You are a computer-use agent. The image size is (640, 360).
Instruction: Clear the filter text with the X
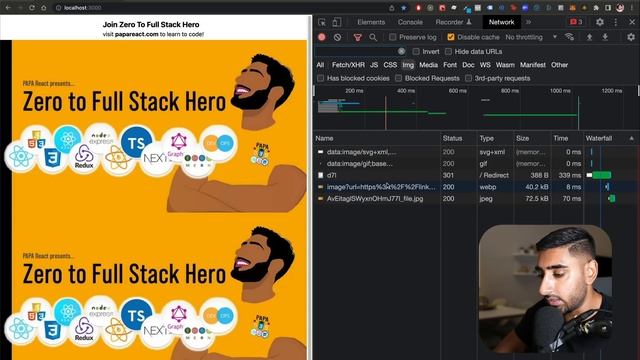tap(402, 51)
